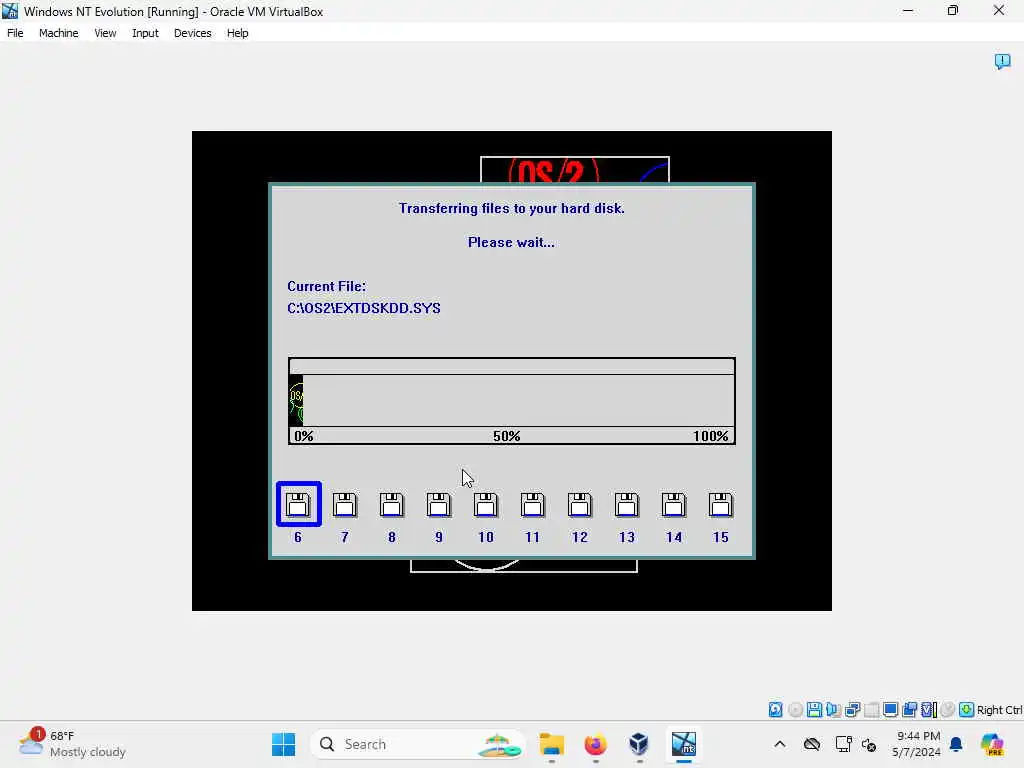Select floppy disk 7 icon
Screen dimensions: 1024x768
point(345,504)
